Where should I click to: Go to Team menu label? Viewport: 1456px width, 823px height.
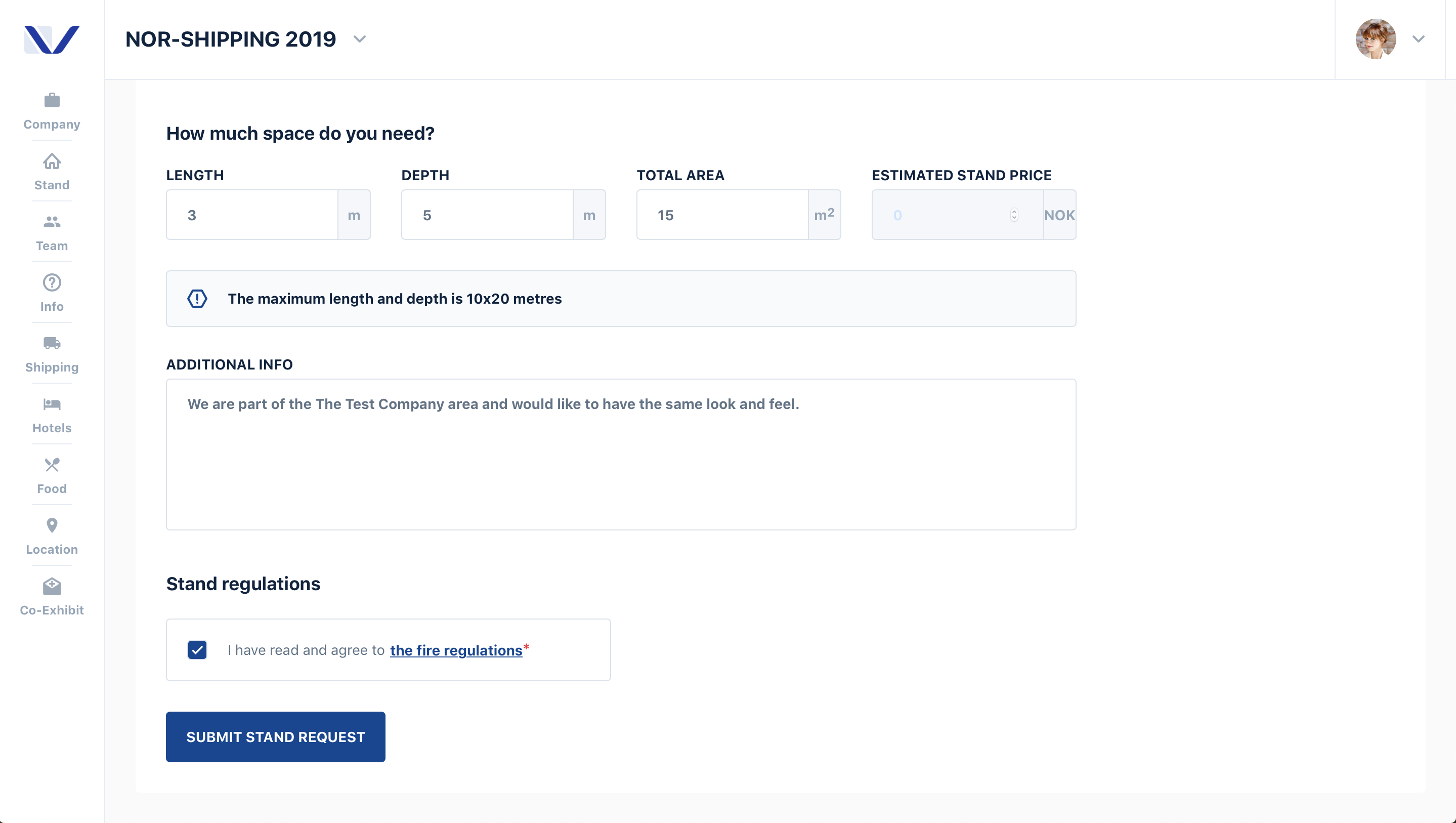point(52,245)
